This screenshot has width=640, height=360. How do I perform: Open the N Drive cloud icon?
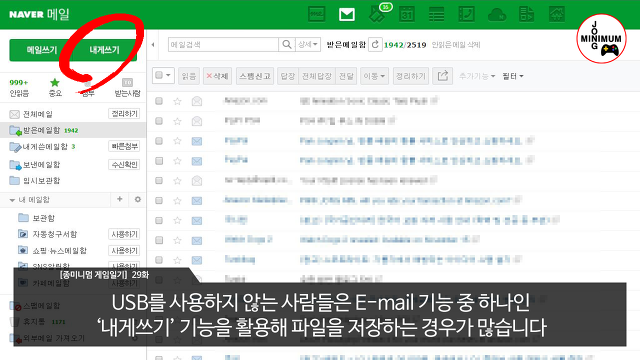click(x=497, y=15)
